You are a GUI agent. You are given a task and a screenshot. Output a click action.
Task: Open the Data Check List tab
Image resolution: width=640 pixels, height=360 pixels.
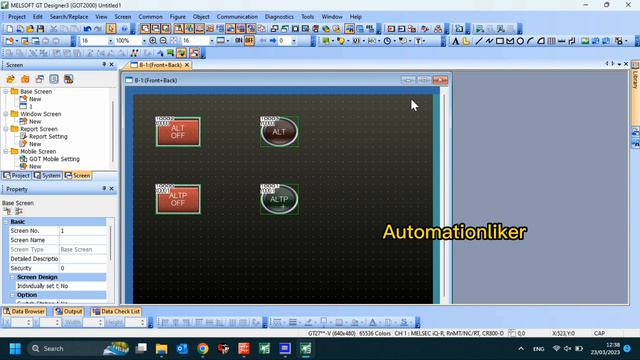click(116, 311)
